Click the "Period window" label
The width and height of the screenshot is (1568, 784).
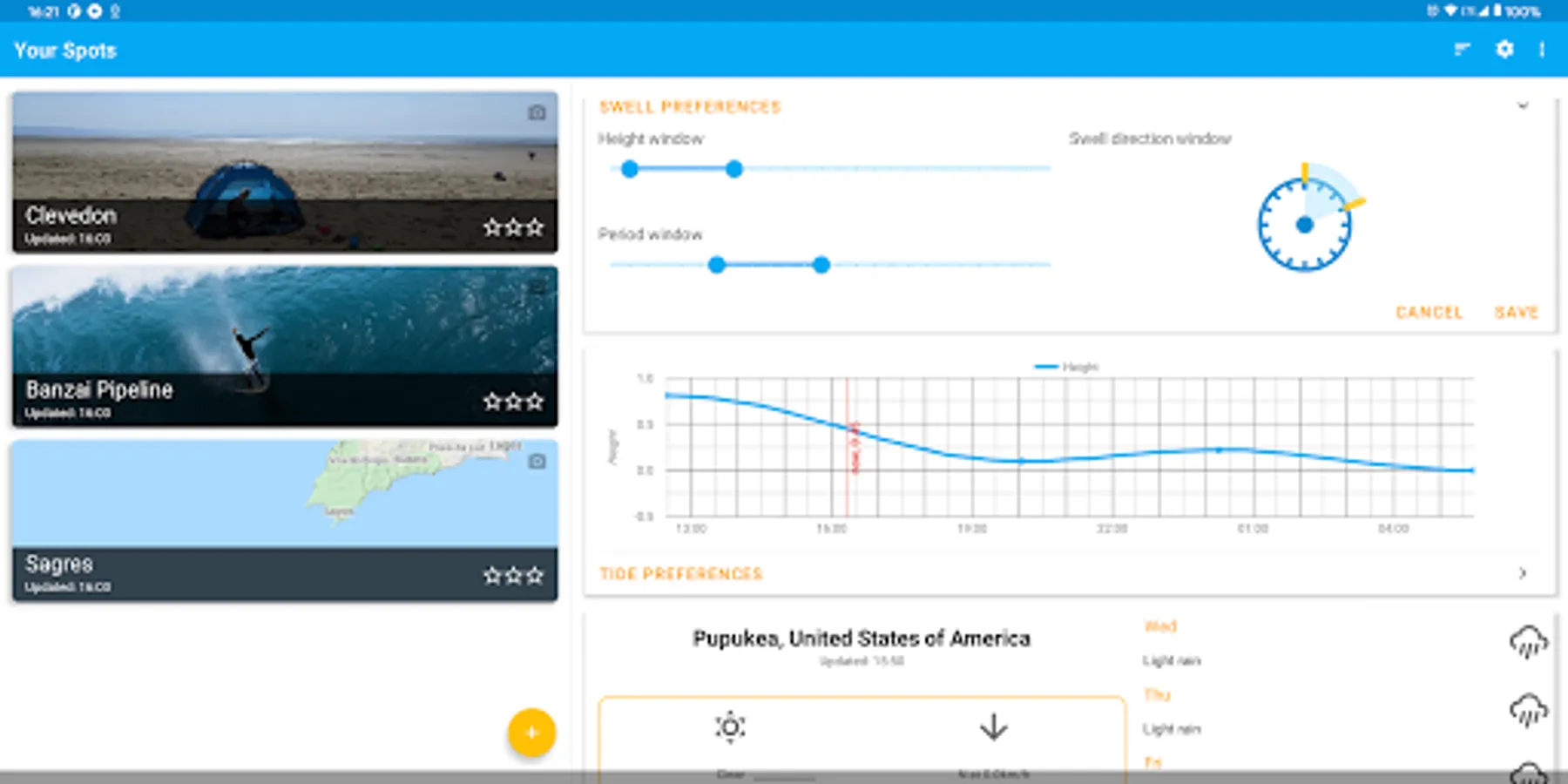pyautogui.click(x=650, y=234)
